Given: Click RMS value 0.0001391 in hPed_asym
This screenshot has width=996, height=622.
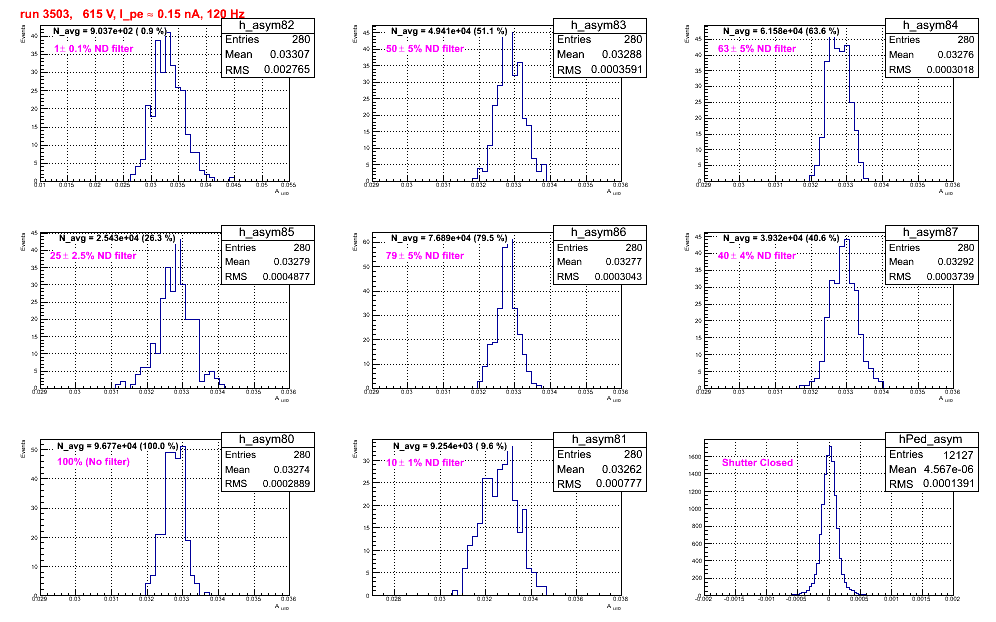Looking at the screenshot, I should pos(948,484).
